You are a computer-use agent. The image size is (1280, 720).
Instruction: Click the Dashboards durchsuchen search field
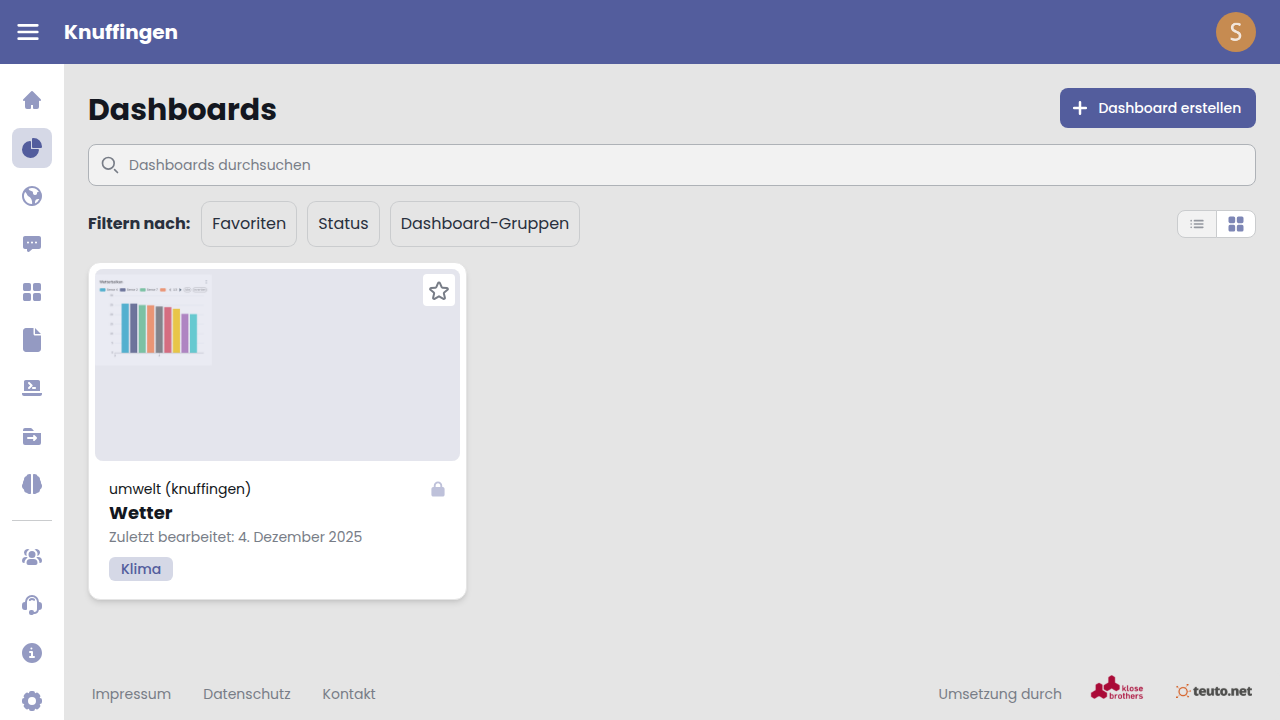672,165
